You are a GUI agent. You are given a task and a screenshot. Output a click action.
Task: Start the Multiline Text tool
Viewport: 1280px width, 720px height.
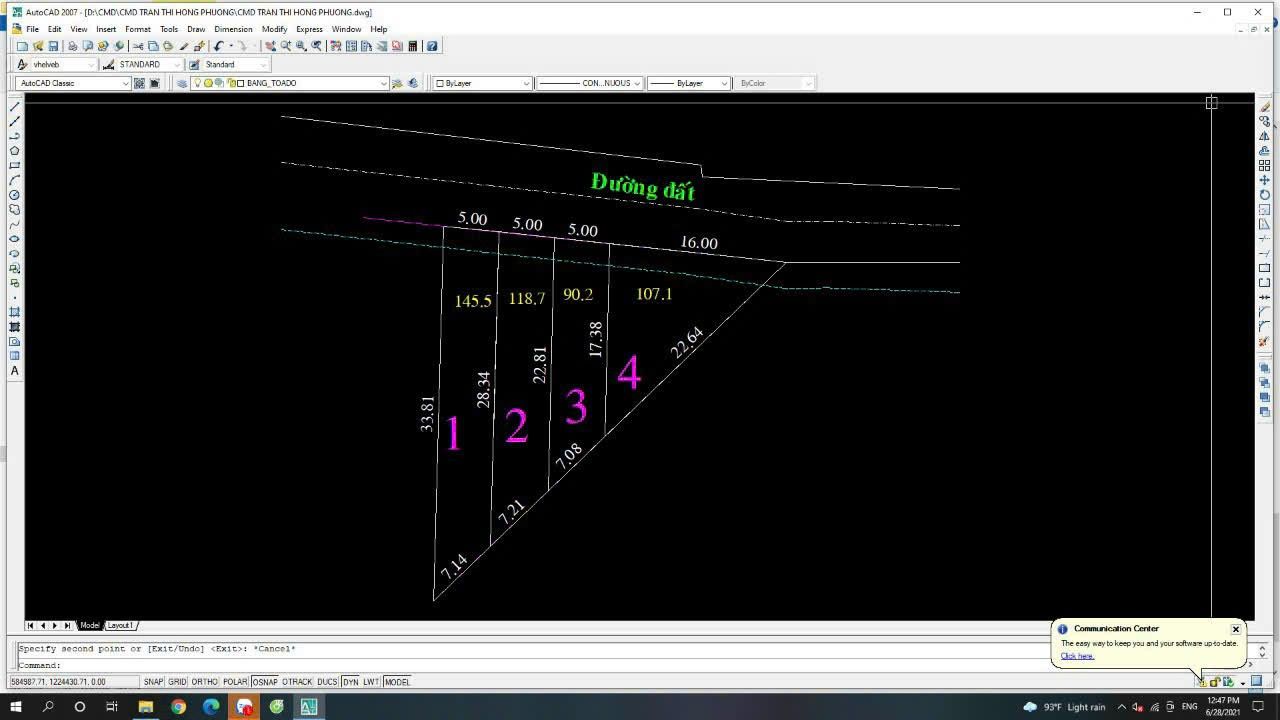(x=14, y=372)
